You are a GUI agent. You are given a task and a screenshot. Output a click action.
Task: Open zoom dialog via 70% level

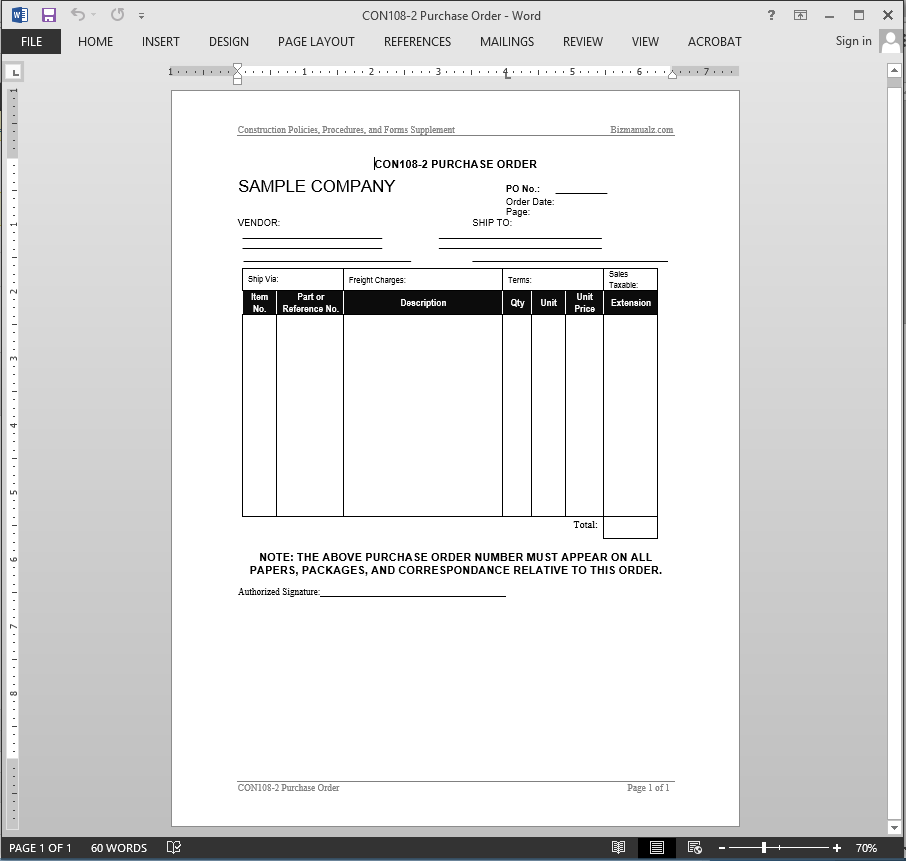(x=866, y=848)
